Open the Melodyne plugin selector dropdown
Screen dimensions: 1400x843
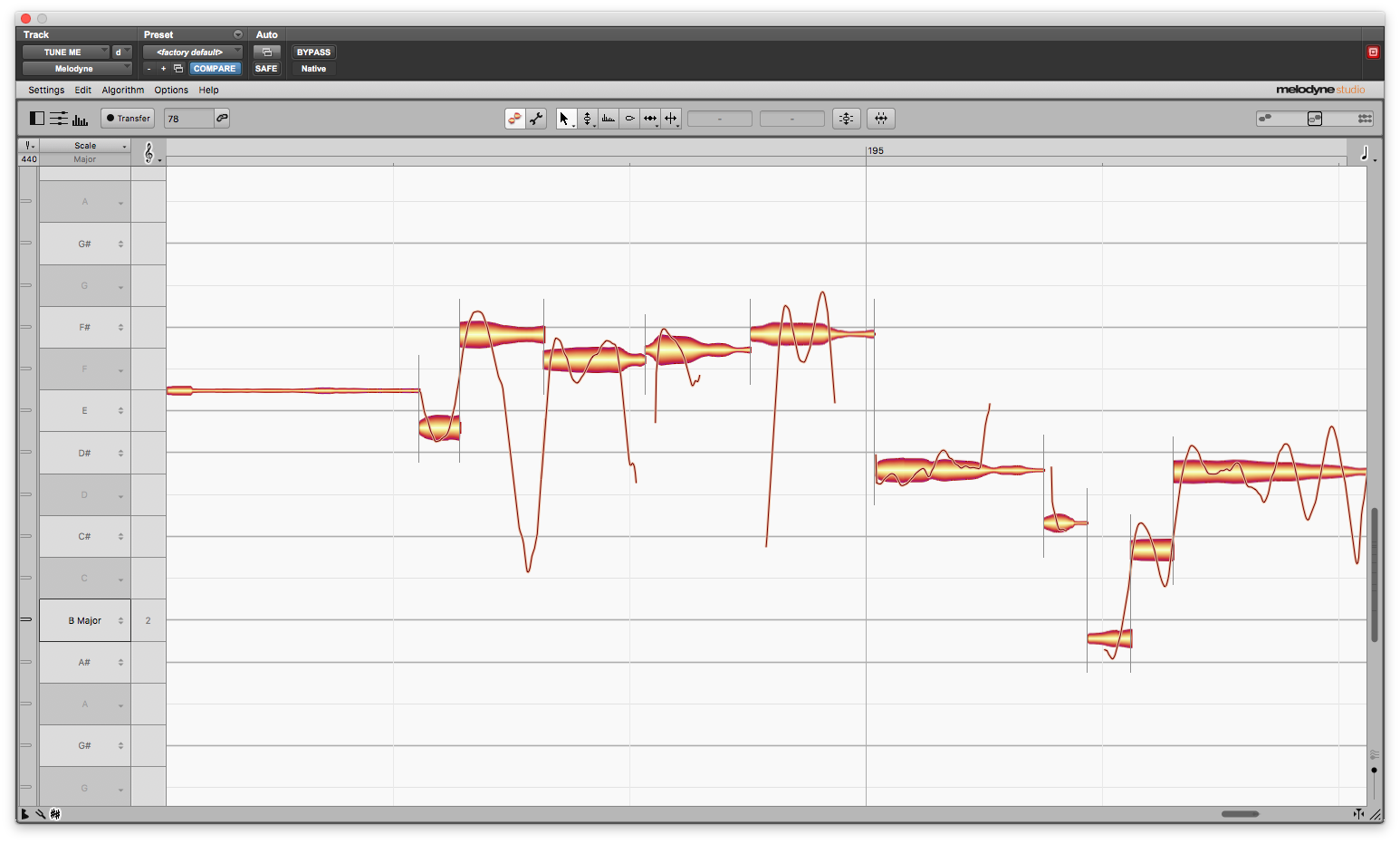click(77, 69)
